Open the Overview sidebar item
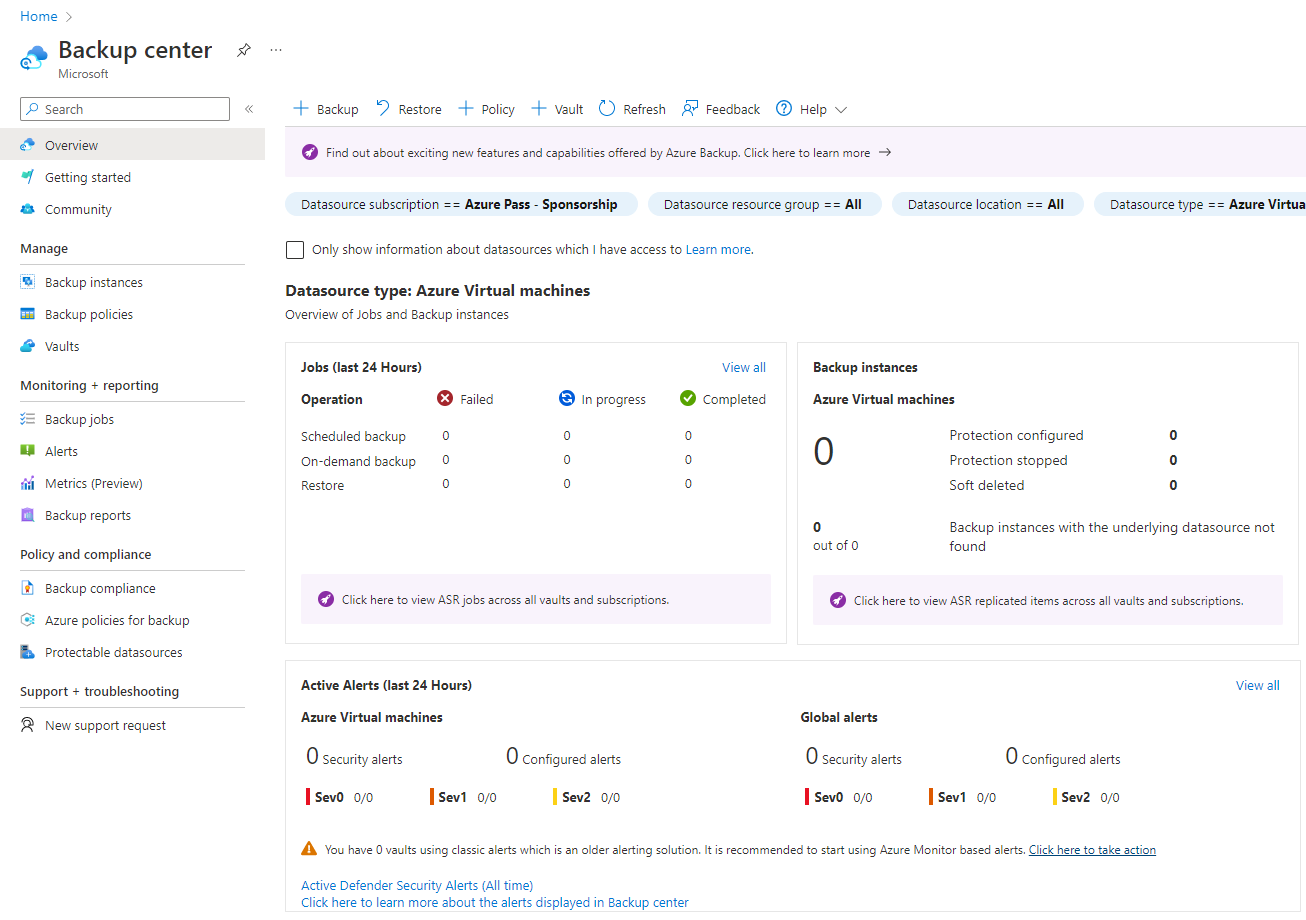 point(132,145)
